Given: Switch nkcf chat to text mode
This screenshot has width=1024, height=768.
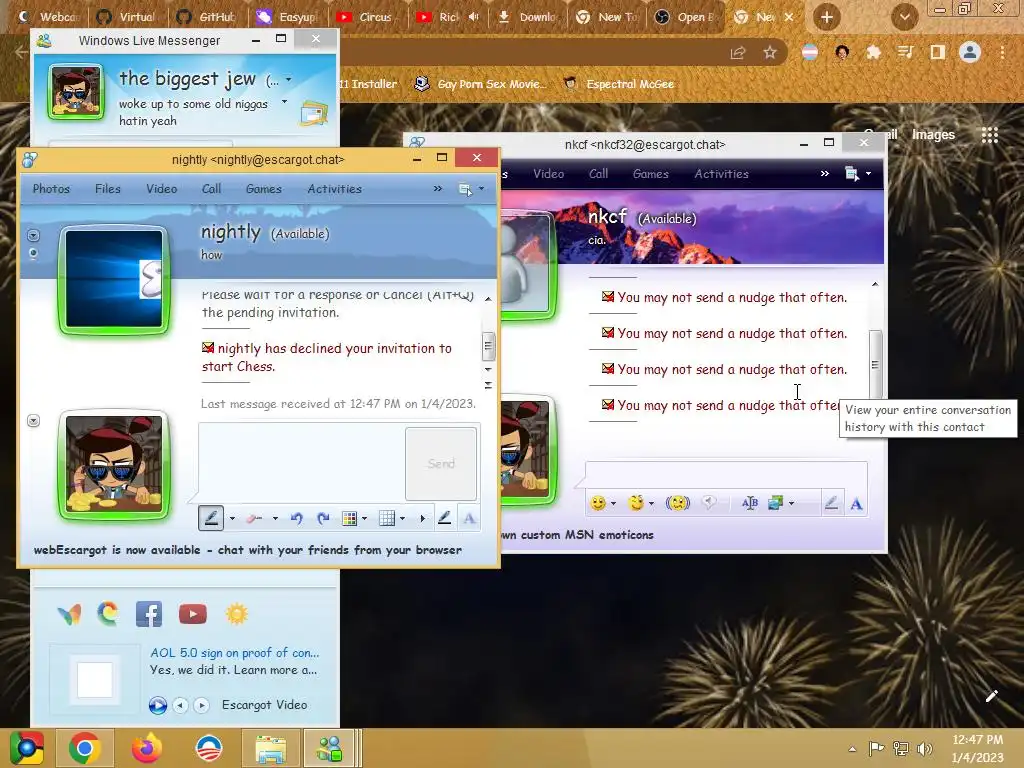Looking at the screenshot, I should (x=856, y=504).
